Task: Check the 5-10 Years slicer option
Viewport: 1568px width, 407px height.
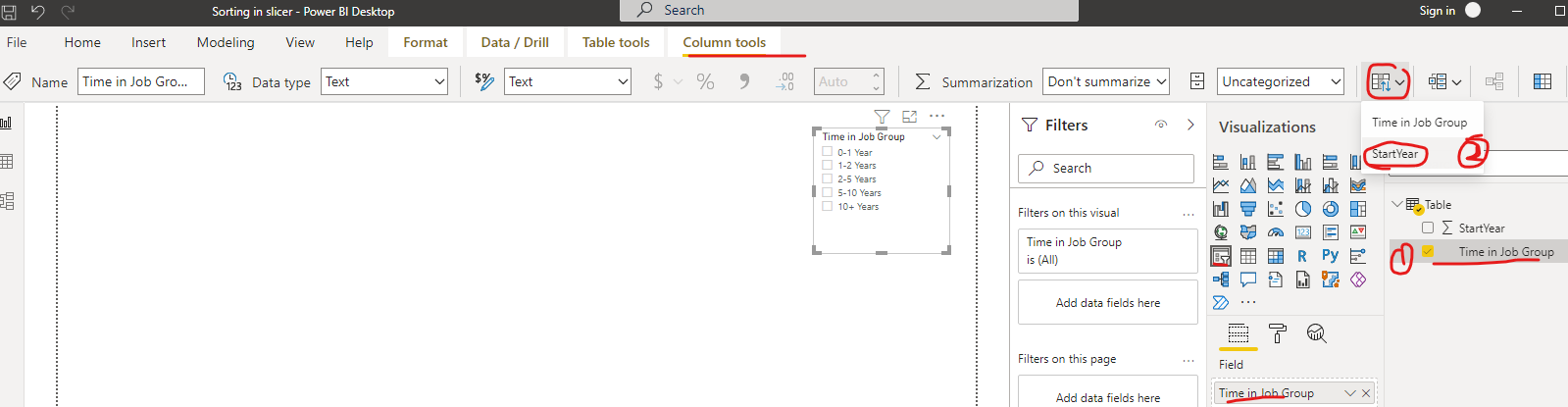Action: (x=828, y=193)
